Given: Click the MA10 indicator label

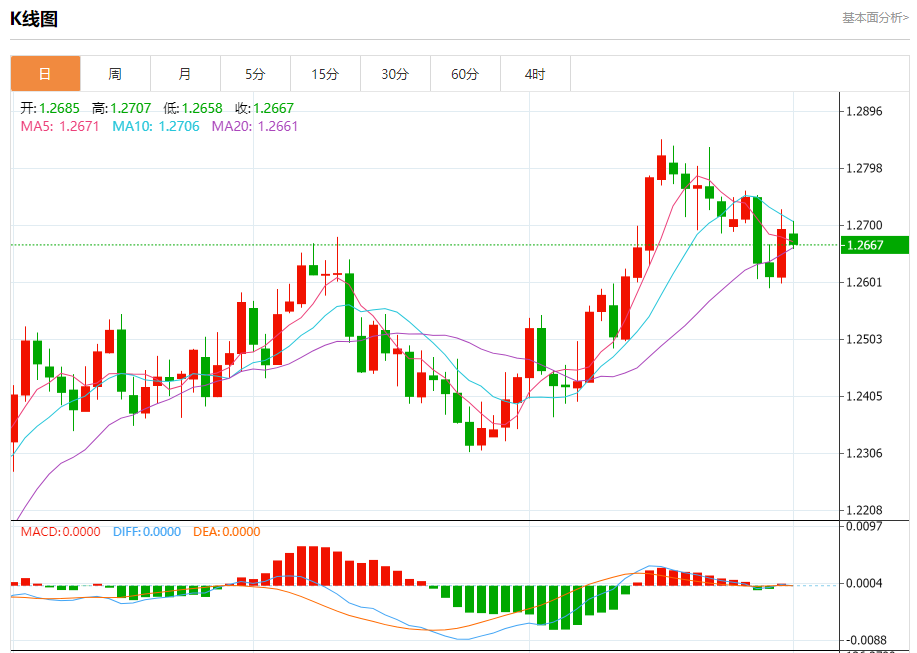Looking at the screenshot, I should (156, 126).
